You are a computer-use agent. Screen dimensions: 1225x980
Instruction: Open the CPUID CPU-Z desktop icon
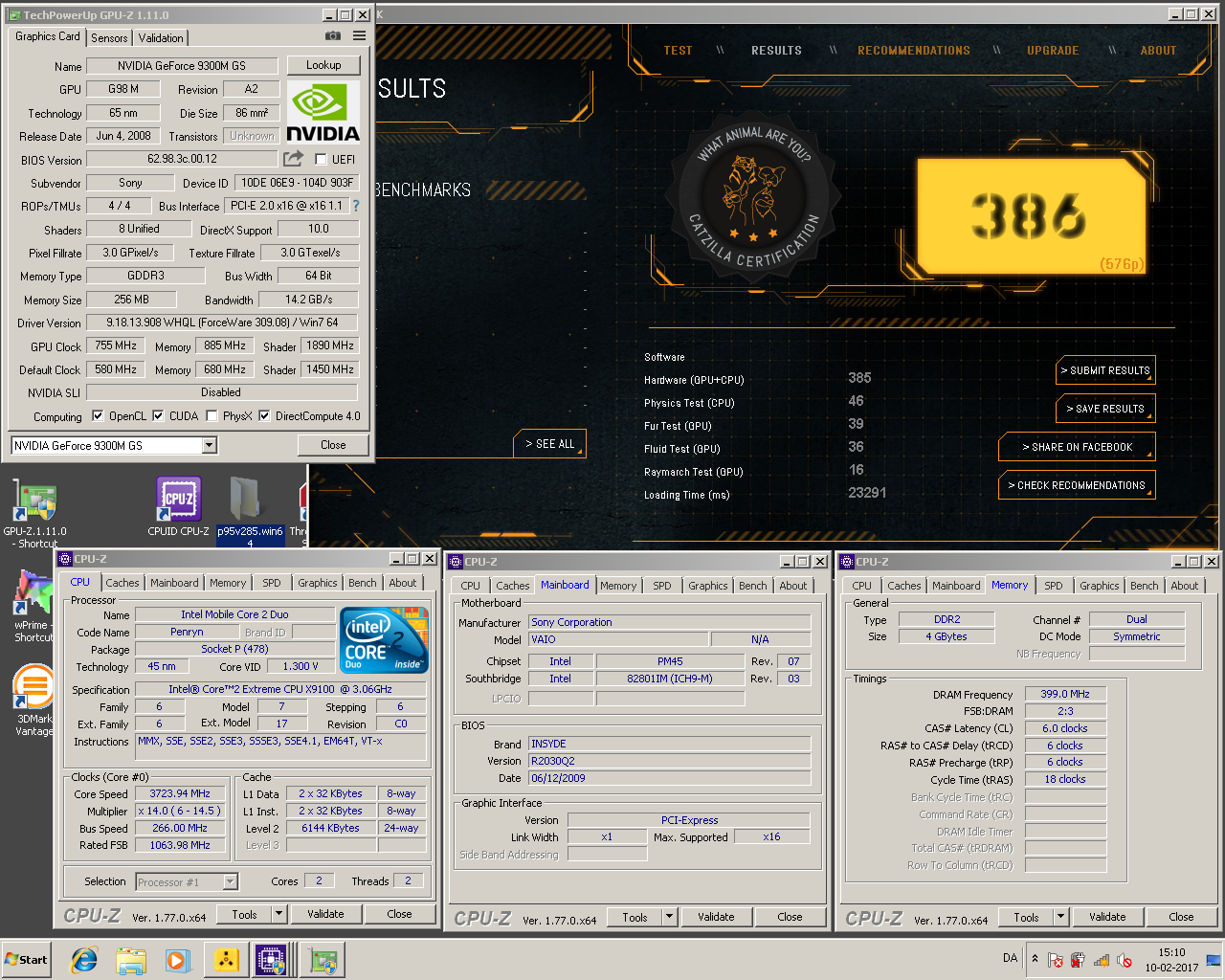(x=179, y=507)
